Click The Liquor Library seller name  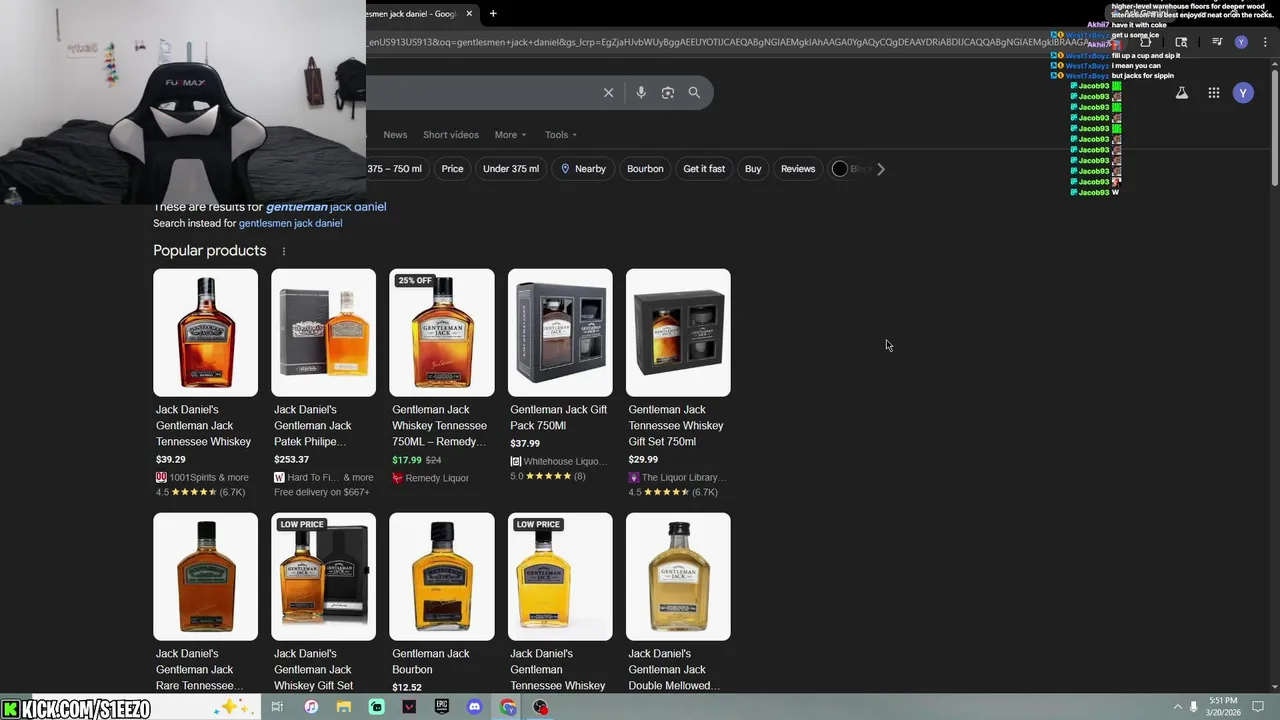[x=684, y=477]
